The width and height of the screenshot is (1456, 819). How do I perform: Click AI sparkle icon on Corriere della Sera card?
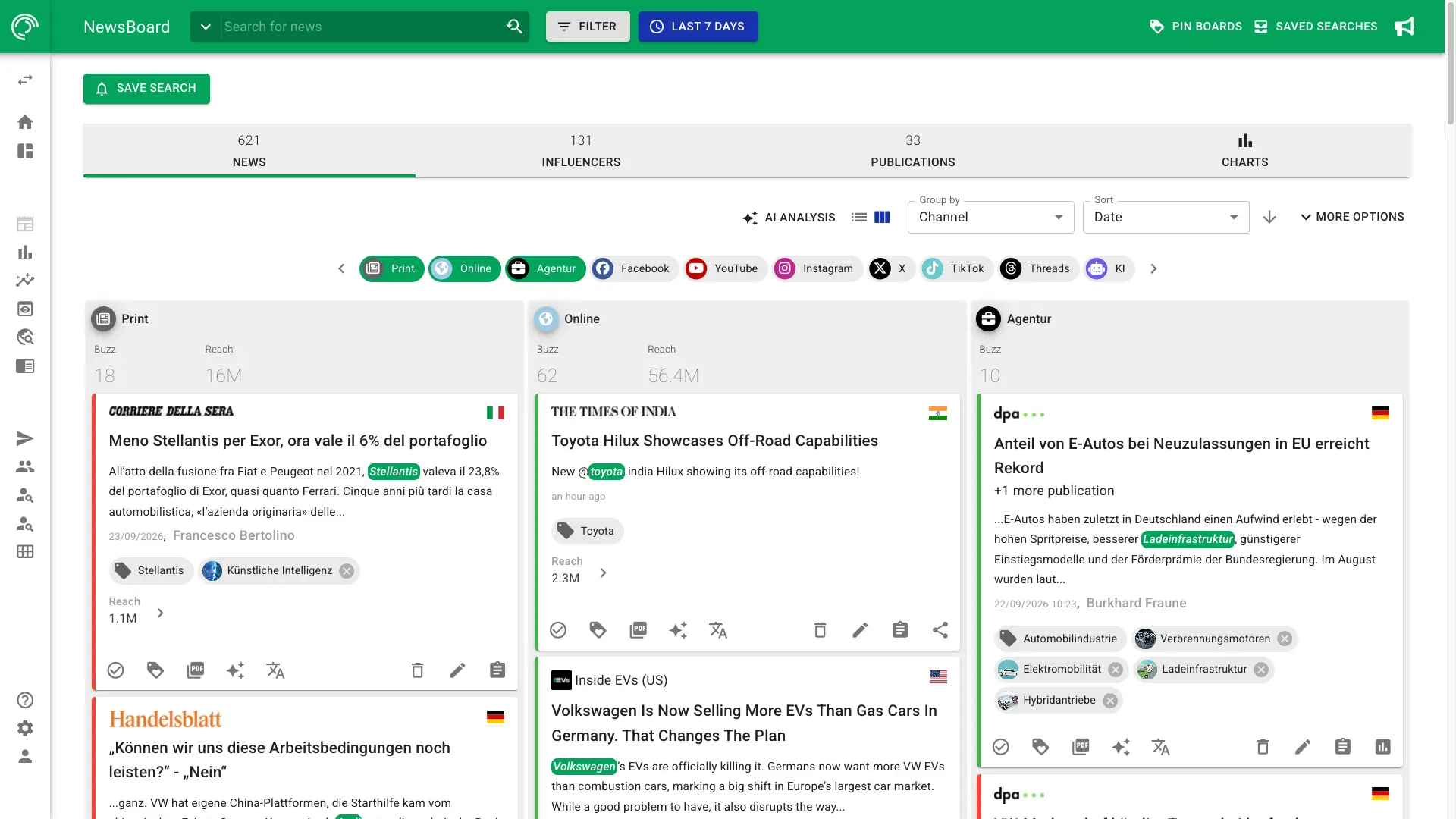pos(235,670)
